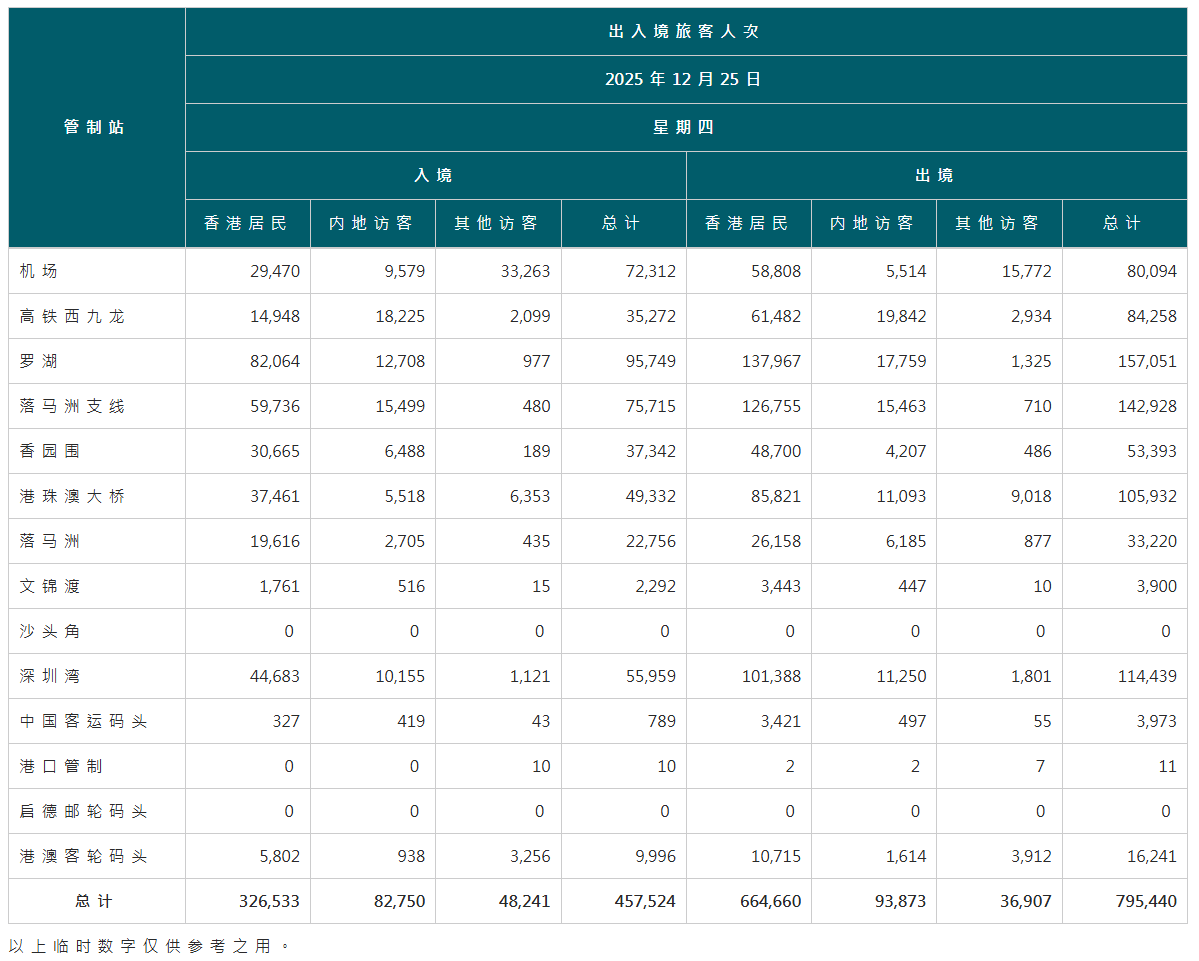Click 香港居民 header under 出境

coord(748,223)
